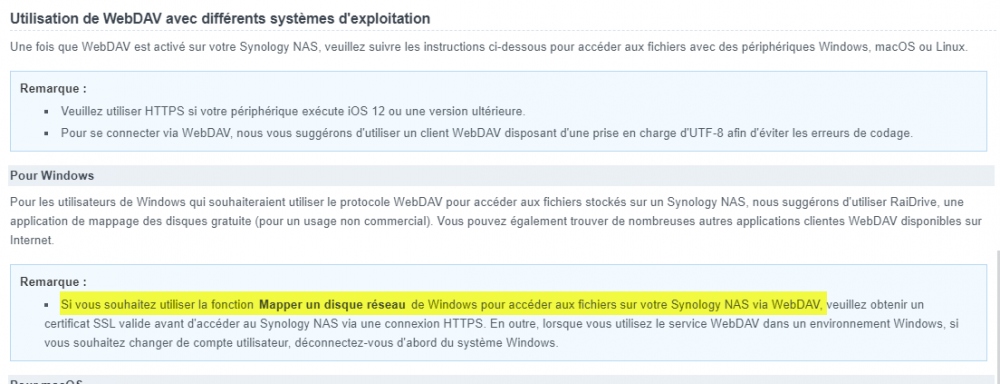
Task: Click the "Remarque :" label under Pour Windows
Action: [x=54, y=281]
